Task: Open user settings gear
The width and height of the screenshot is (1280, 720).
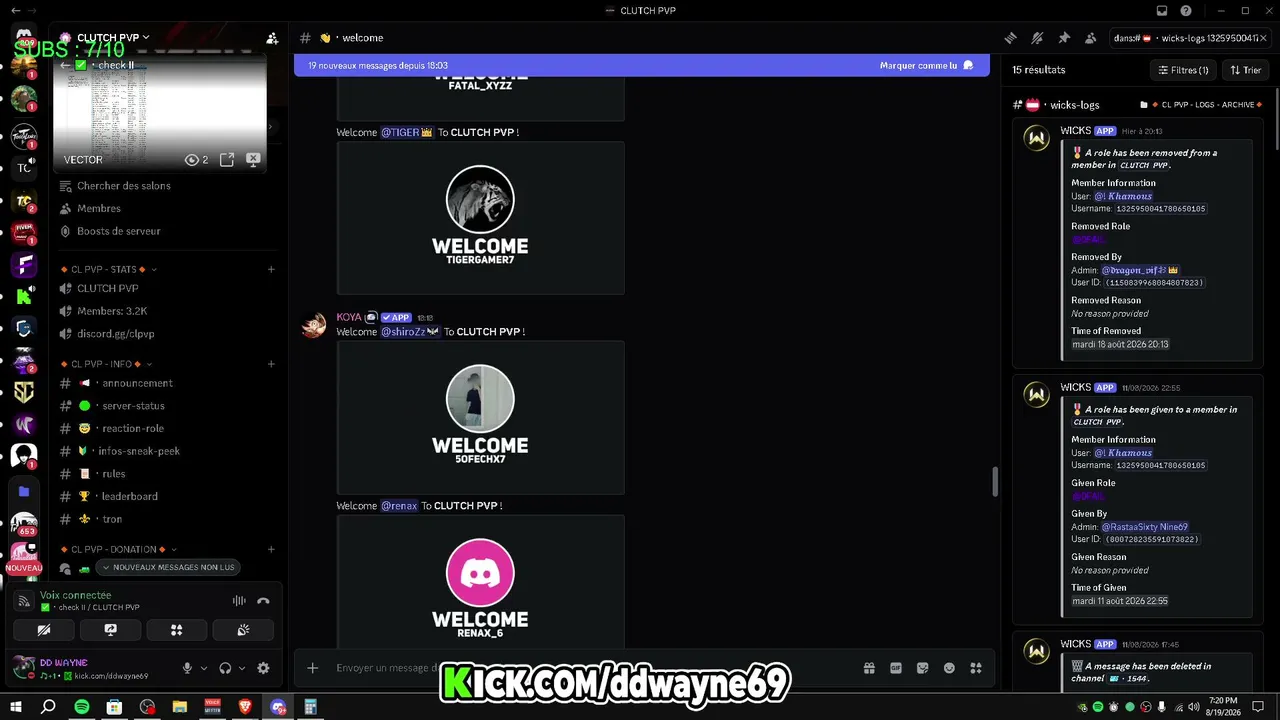Action: click(263, 668)
